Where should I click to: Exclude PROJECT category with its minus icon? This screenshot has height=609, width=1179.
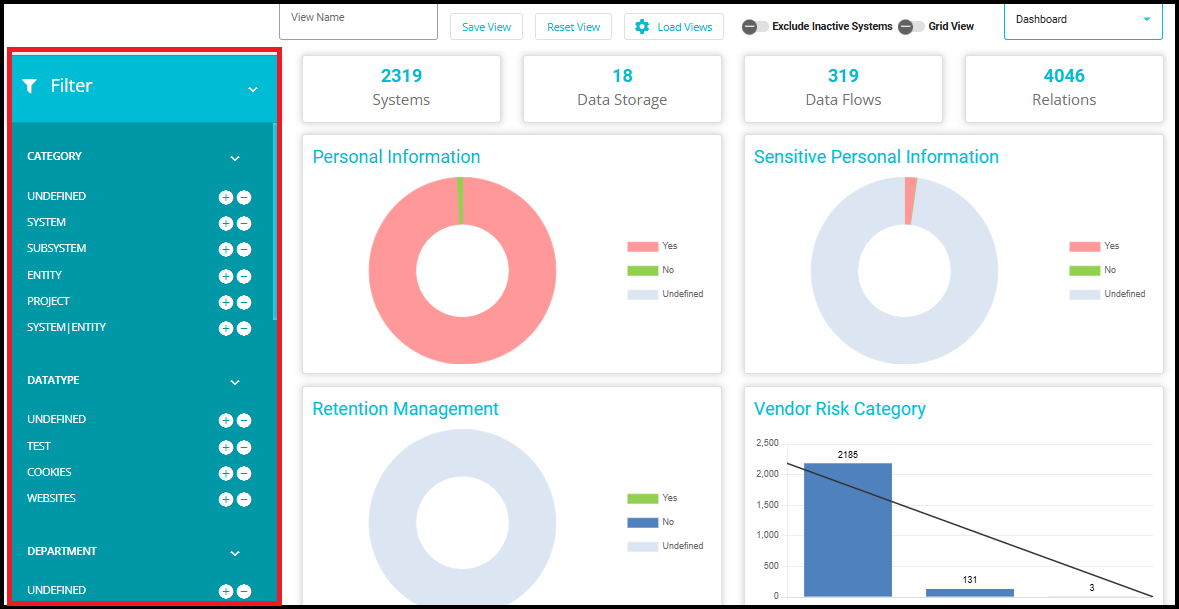(x=244, y=302)
